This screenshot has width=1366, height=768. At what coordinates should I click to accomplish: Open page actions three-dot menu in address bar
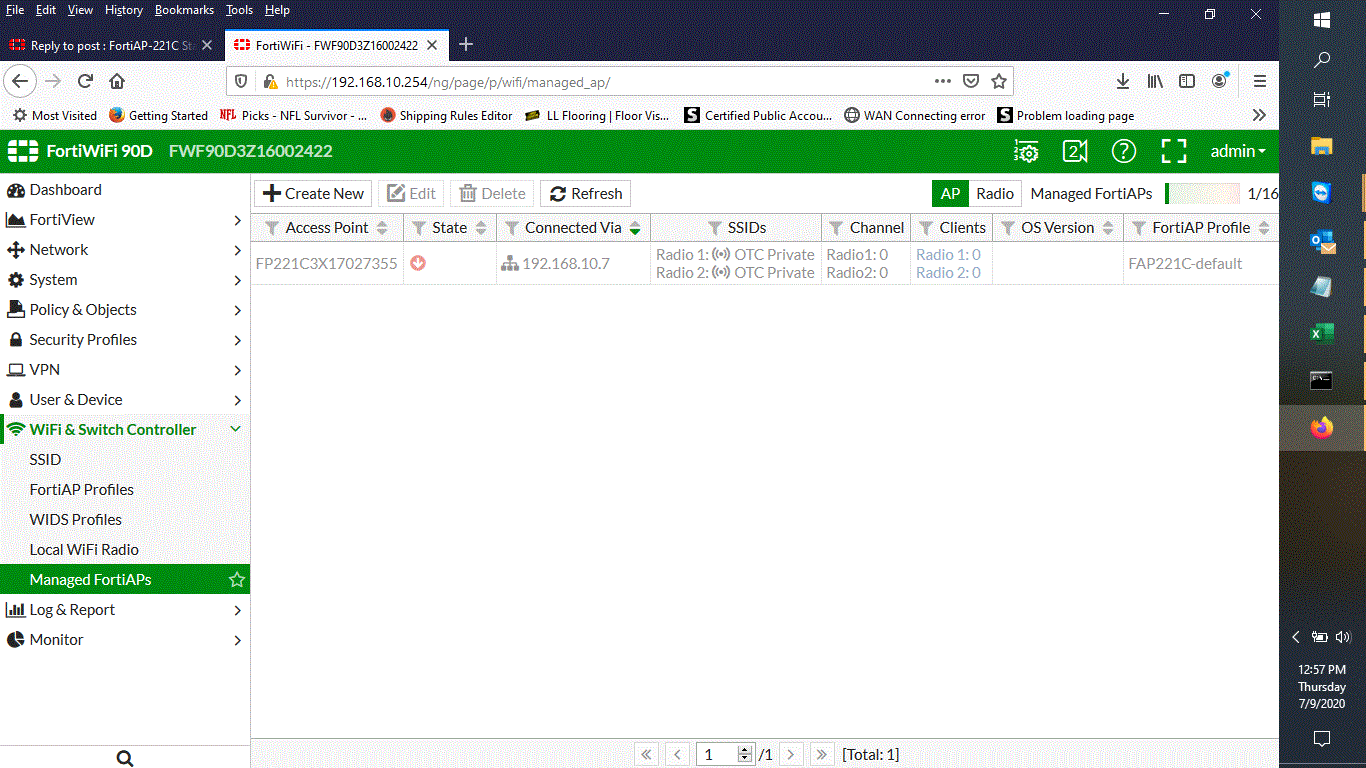point(943,81)
